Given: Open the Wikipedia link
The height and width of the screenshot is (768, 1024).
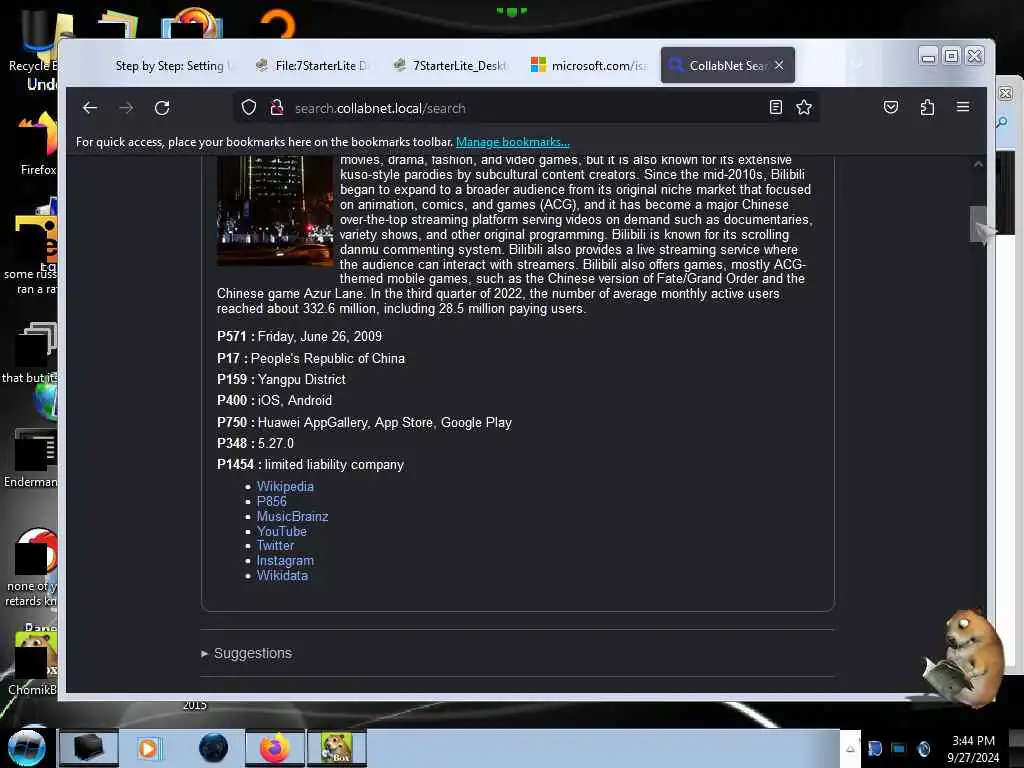Looking at the screenshot, I should (285, 487).
